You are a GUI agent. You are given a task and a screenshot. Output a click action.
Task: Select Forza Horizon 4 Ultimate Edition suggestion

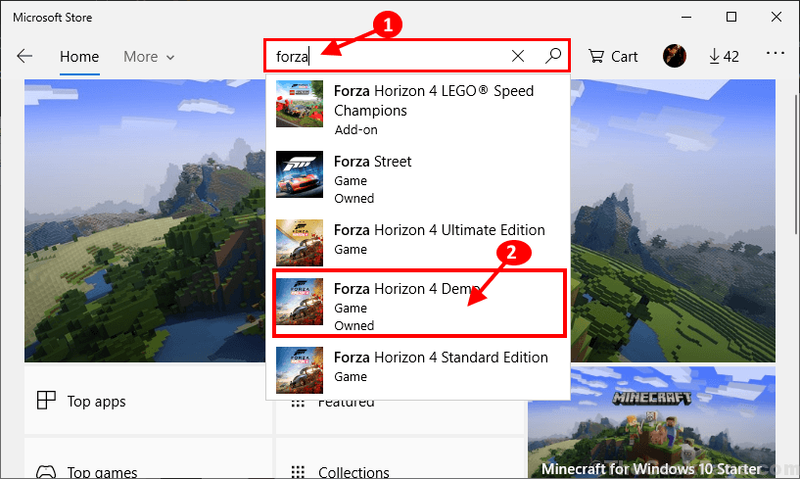click(418, 241)
